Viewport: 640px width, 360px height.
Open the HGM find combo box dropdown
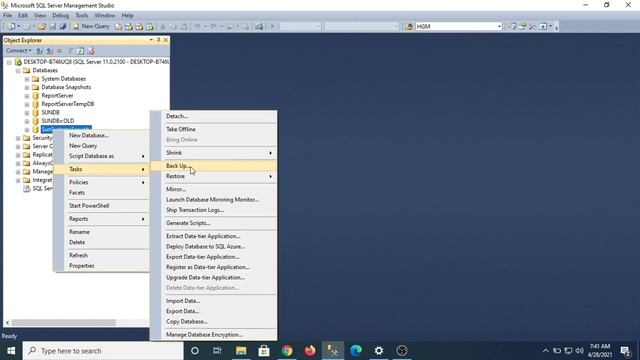(x=499, y=27)
